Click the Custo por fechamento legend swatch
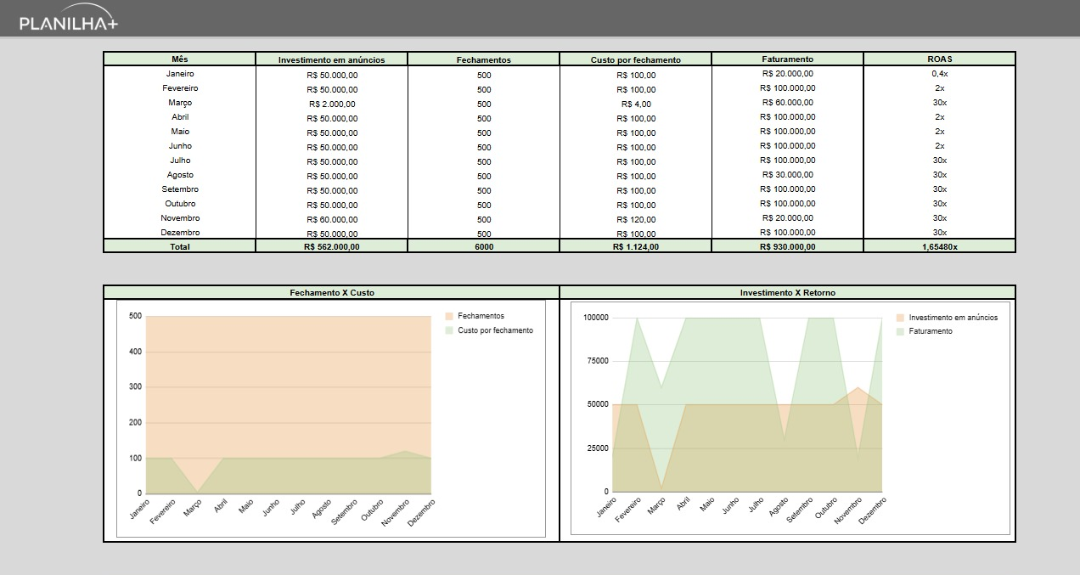This screenshot has height=575, width=1080. tap(449, 330)
